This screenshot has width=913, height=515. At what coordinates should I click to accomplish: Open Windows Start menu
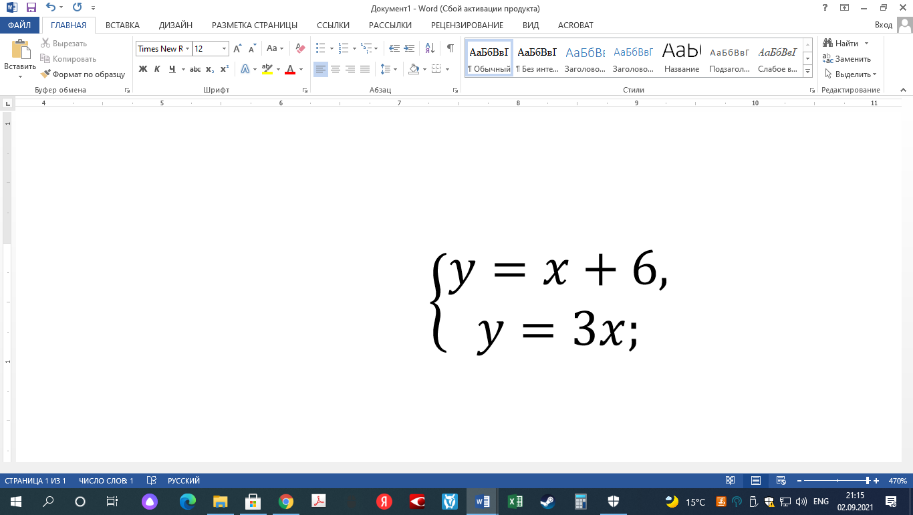point(16,502)
